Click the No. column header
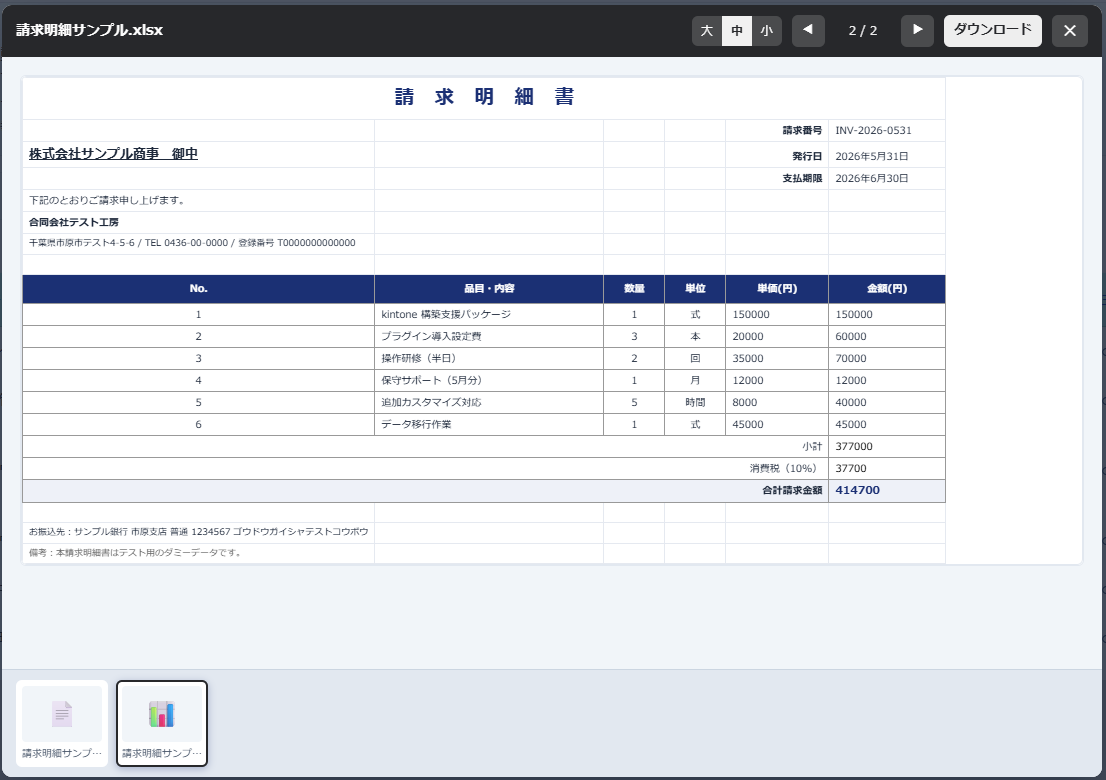 pos(198,288)
